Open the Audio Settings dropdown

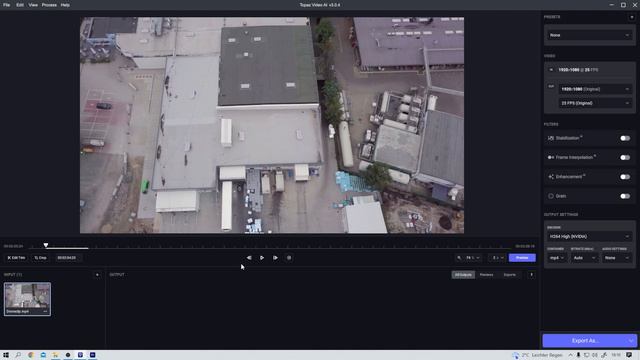(x=617, y=258)
